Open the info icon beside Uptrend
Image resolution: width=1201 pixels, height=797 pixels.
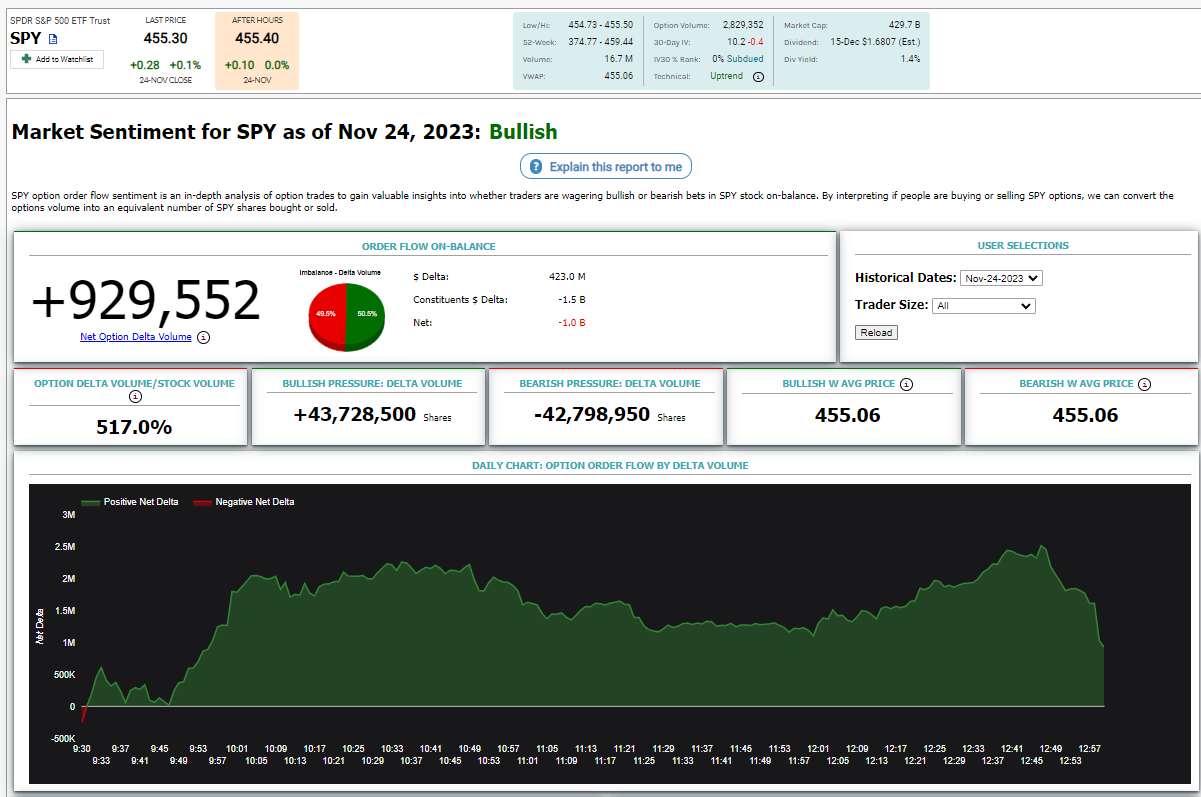758,77
